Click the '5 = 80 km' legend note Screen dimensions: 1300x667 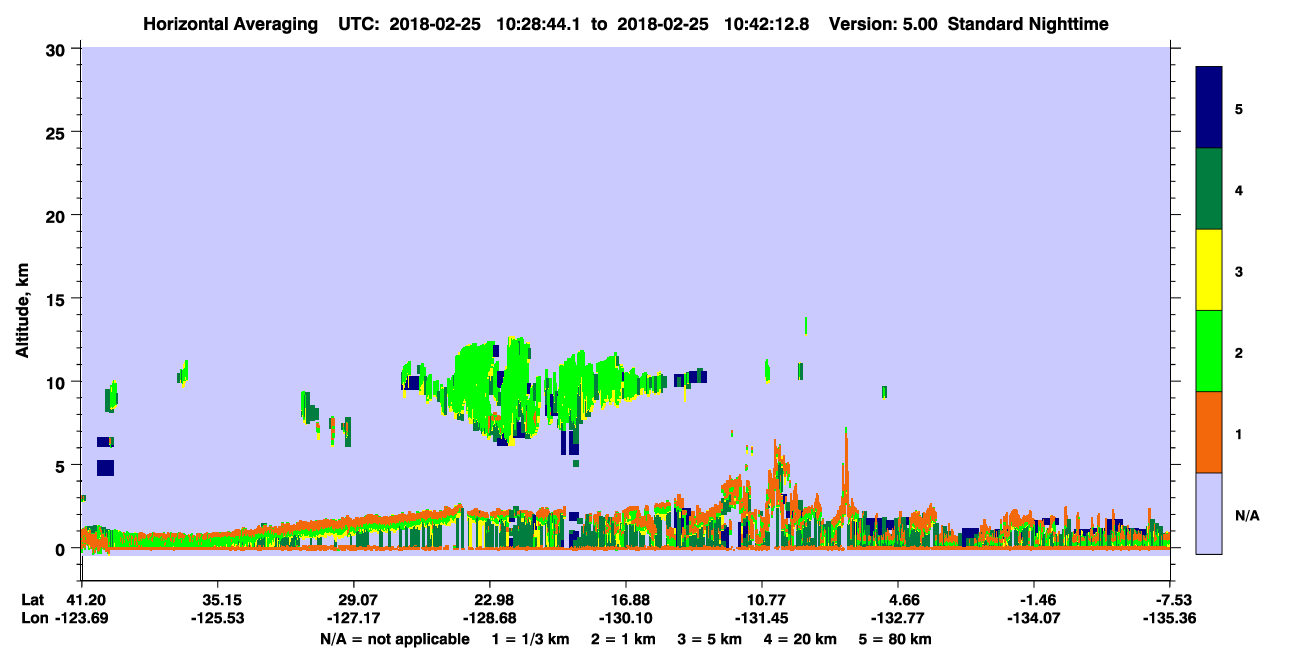(896, 639)
